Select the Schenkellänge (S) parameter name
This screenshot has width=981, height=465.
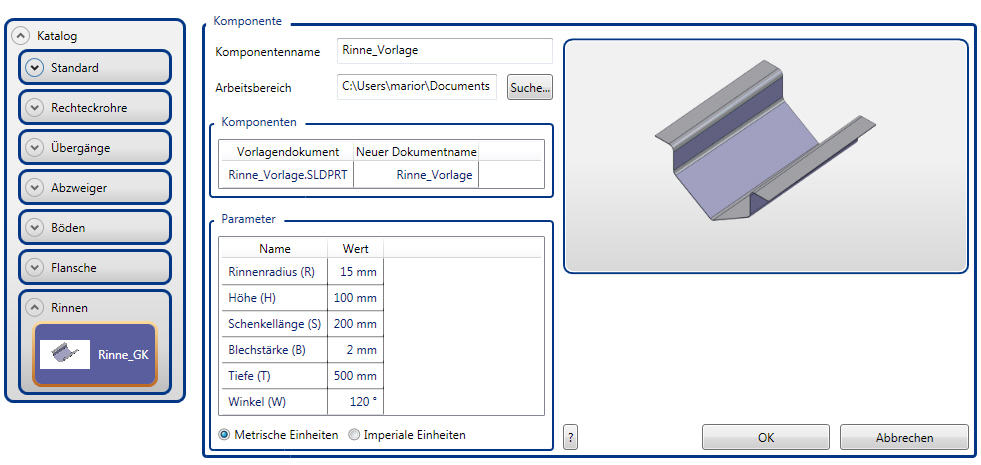(x=274, y=324)
